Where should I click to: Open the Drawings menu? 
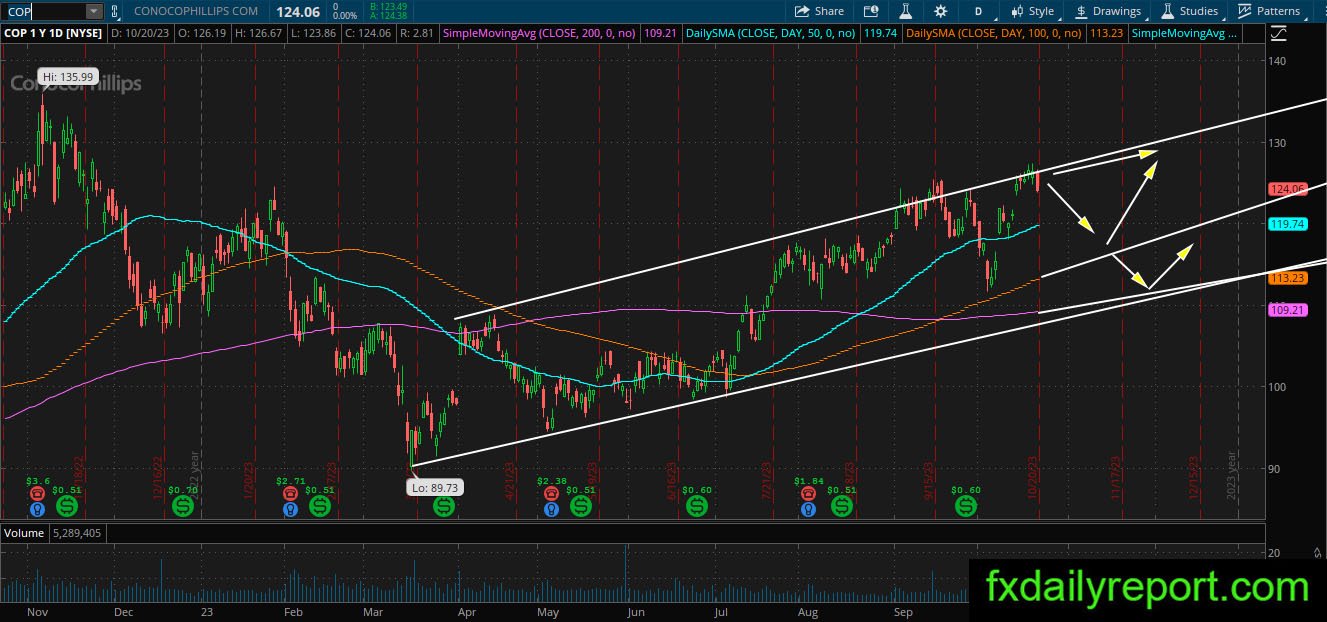(x=1108, y=11)
